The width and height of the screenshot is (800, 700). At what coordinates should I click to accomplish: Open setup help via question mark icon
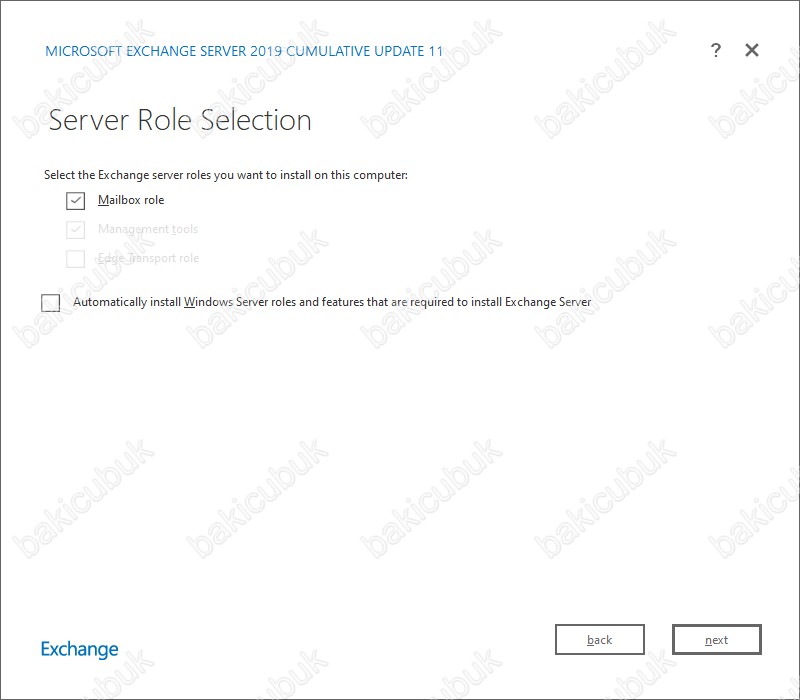tap(716, 50)
